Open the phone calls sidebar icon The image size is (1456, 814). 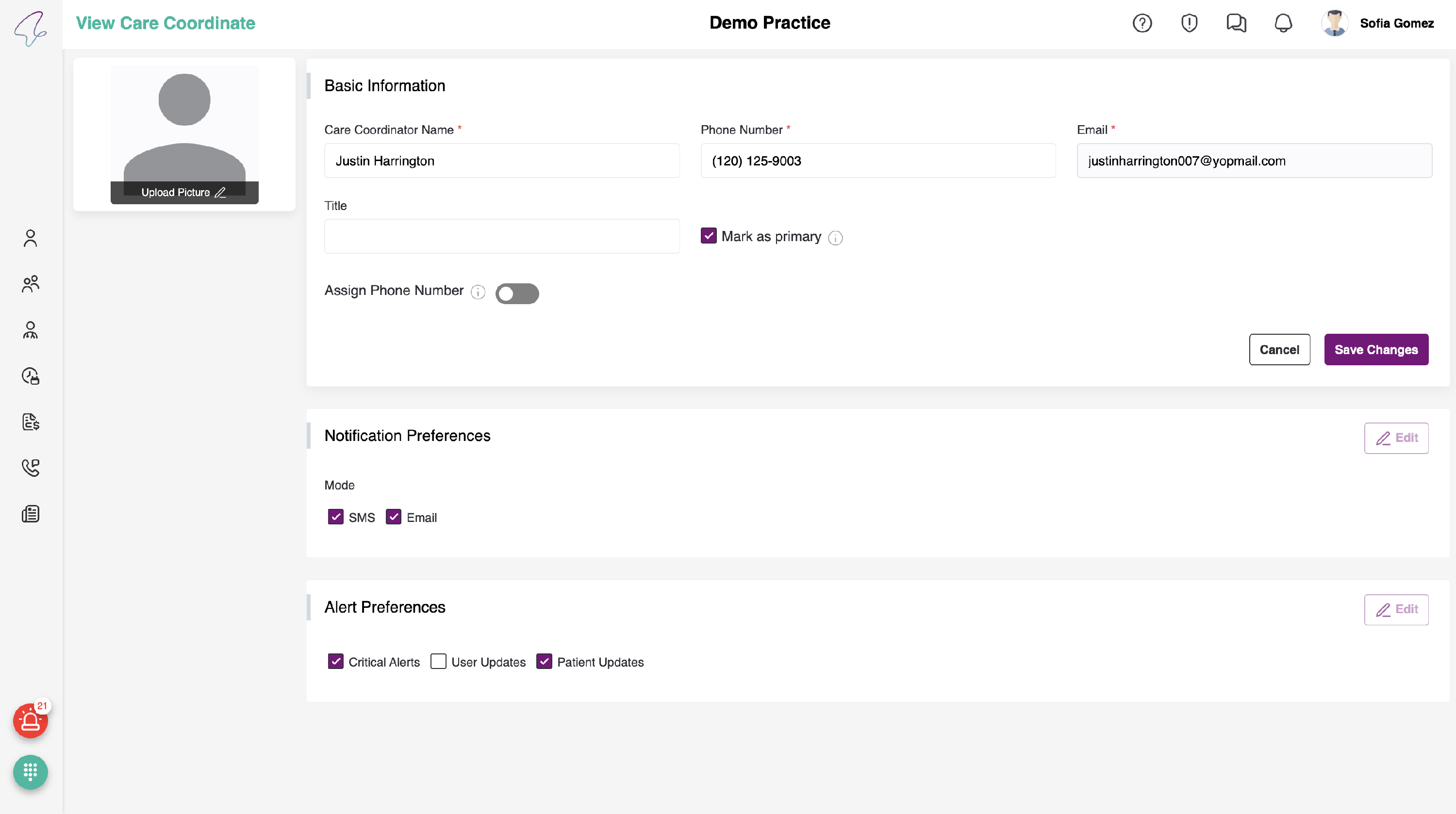tap(31, 468)
